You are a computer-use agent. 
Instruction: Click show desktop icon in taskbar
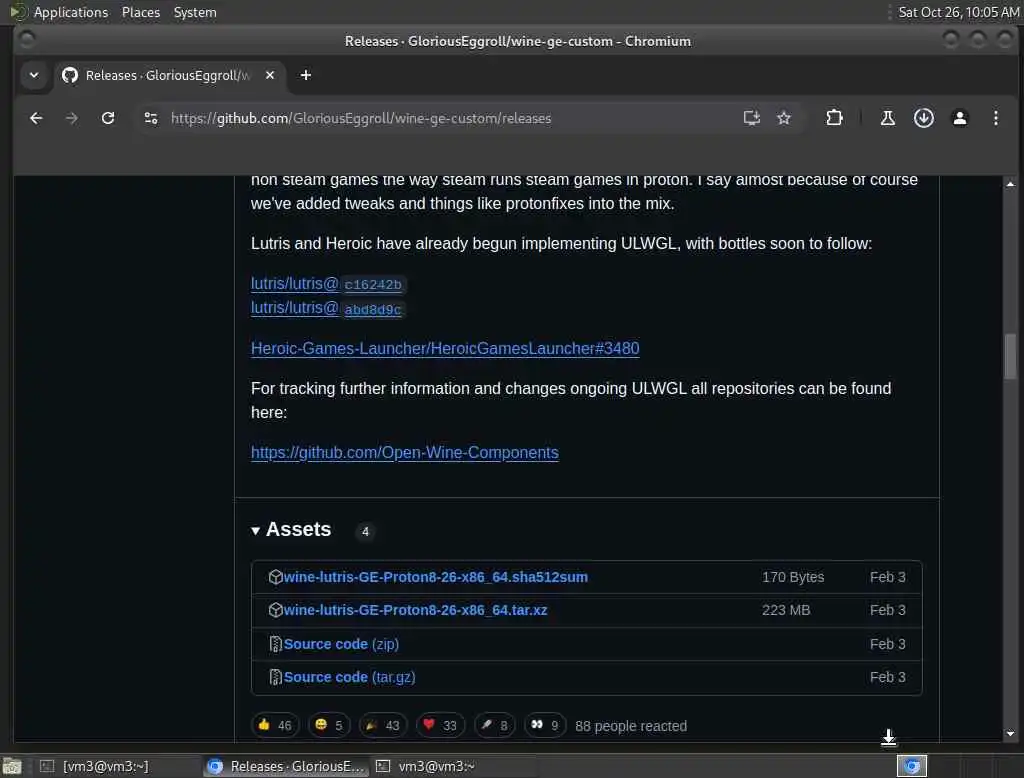(x=12, y=766)
